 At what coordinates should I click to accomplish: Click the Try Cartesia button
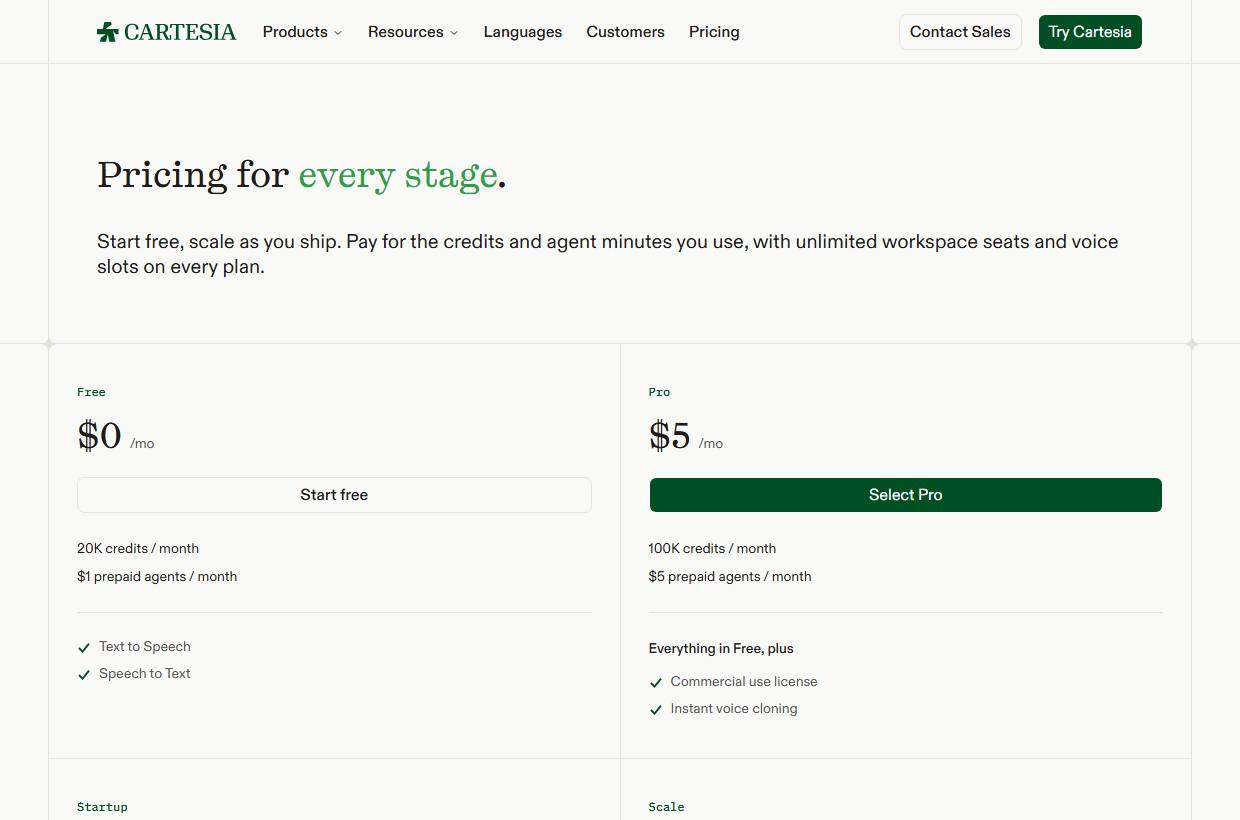(x=1090, y=32)
